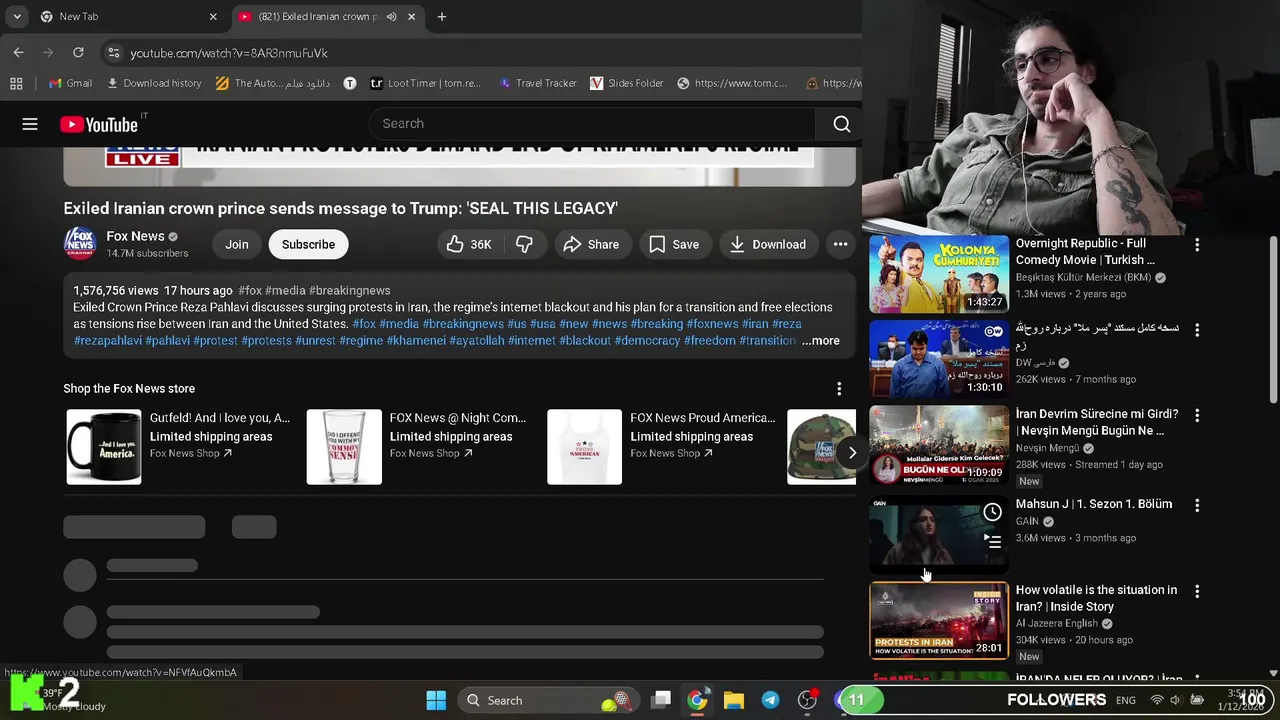This screenshot has height=720, width=1280.
Task: Play Al Jazeera Protests in Iran thumbnail
Action: [939, 621]
